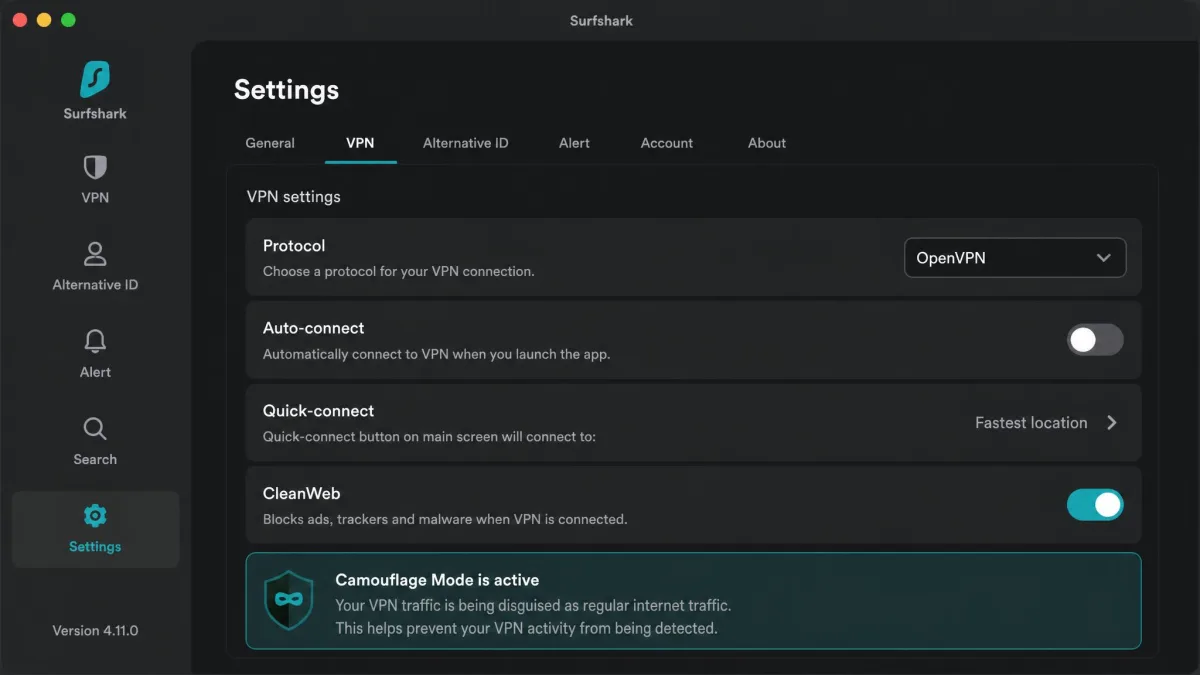Click the Camouflage Mode shield icon
Image resolution: width=1200 pixels, height=675 pixels.
pos(289,601)
